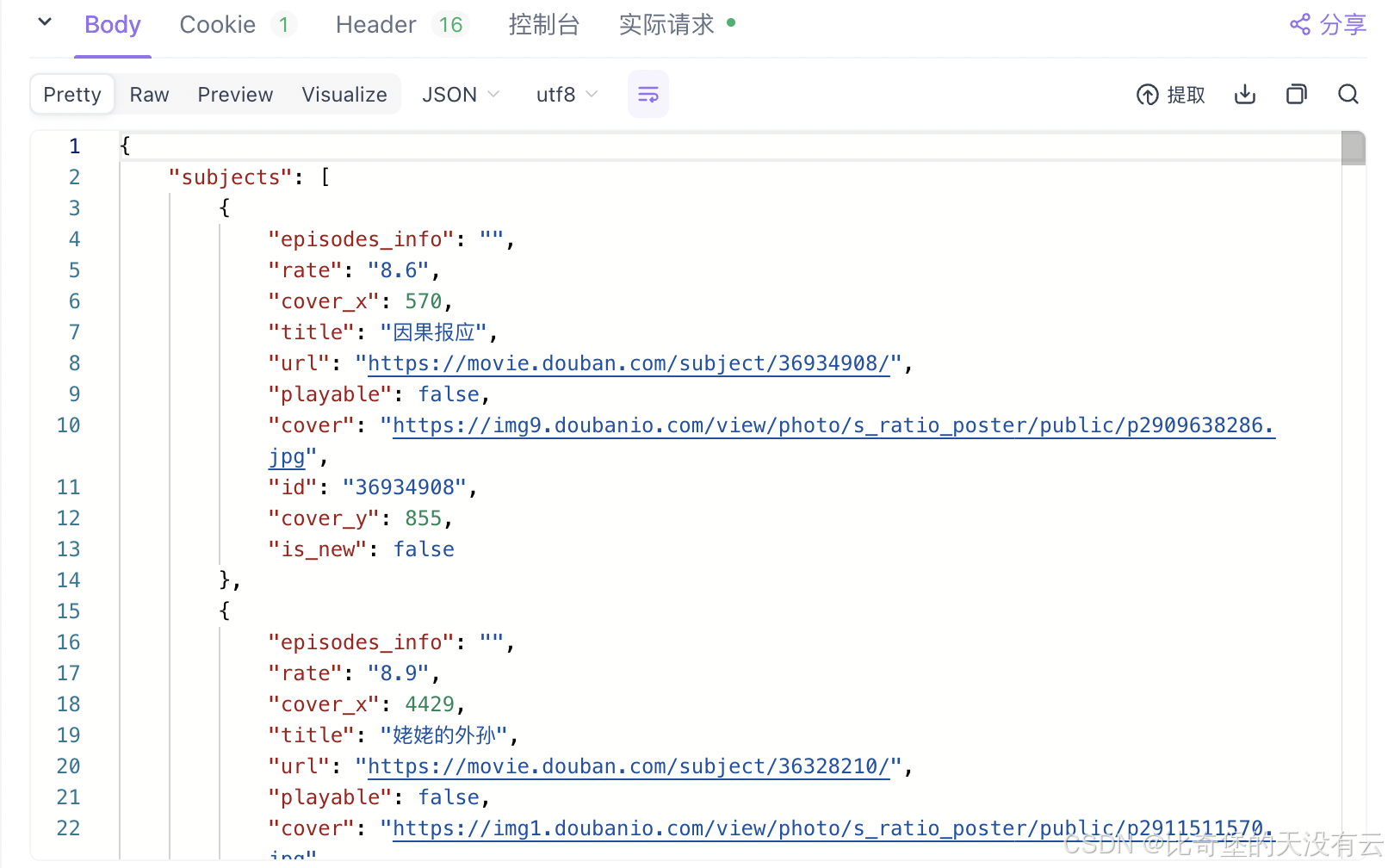
Task: Switch to the 控制台 tab
Action: click(544, 25)
